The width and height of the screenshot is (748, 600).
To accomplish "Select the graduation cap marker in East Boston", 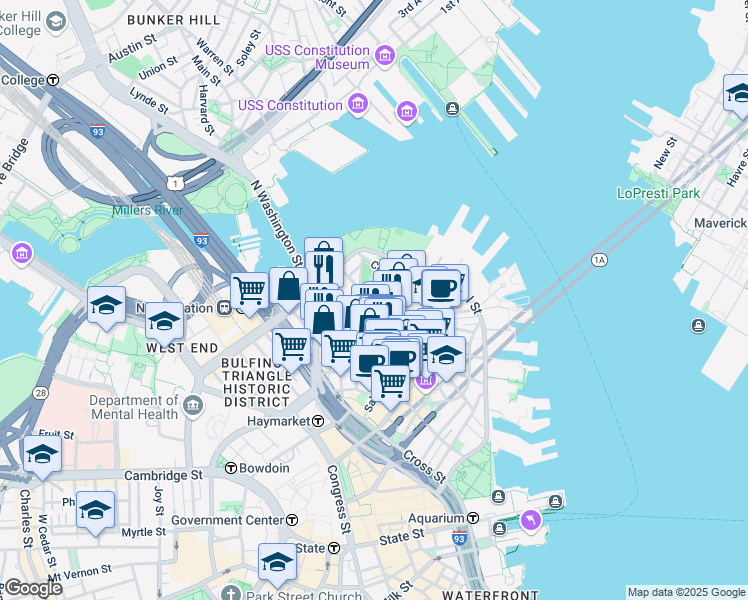I will tap(737, 93).
